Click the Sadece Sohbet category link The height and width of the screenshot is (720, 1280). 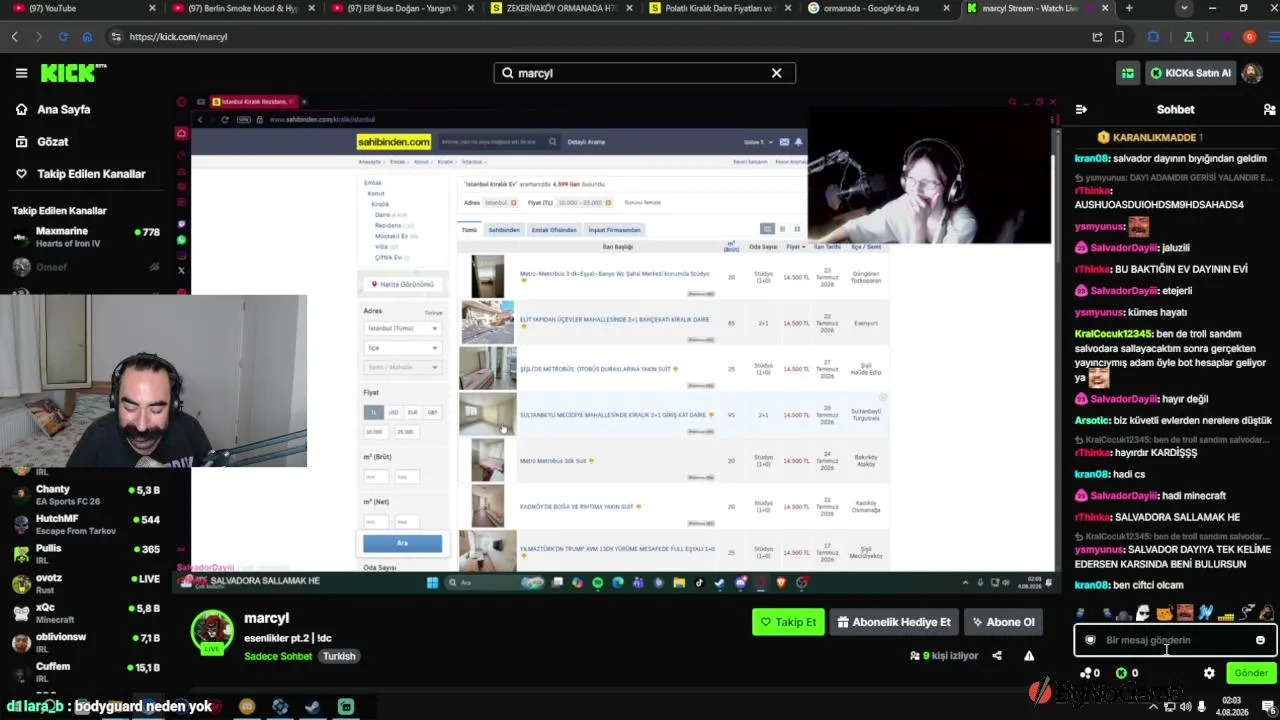tap(278, 656)
